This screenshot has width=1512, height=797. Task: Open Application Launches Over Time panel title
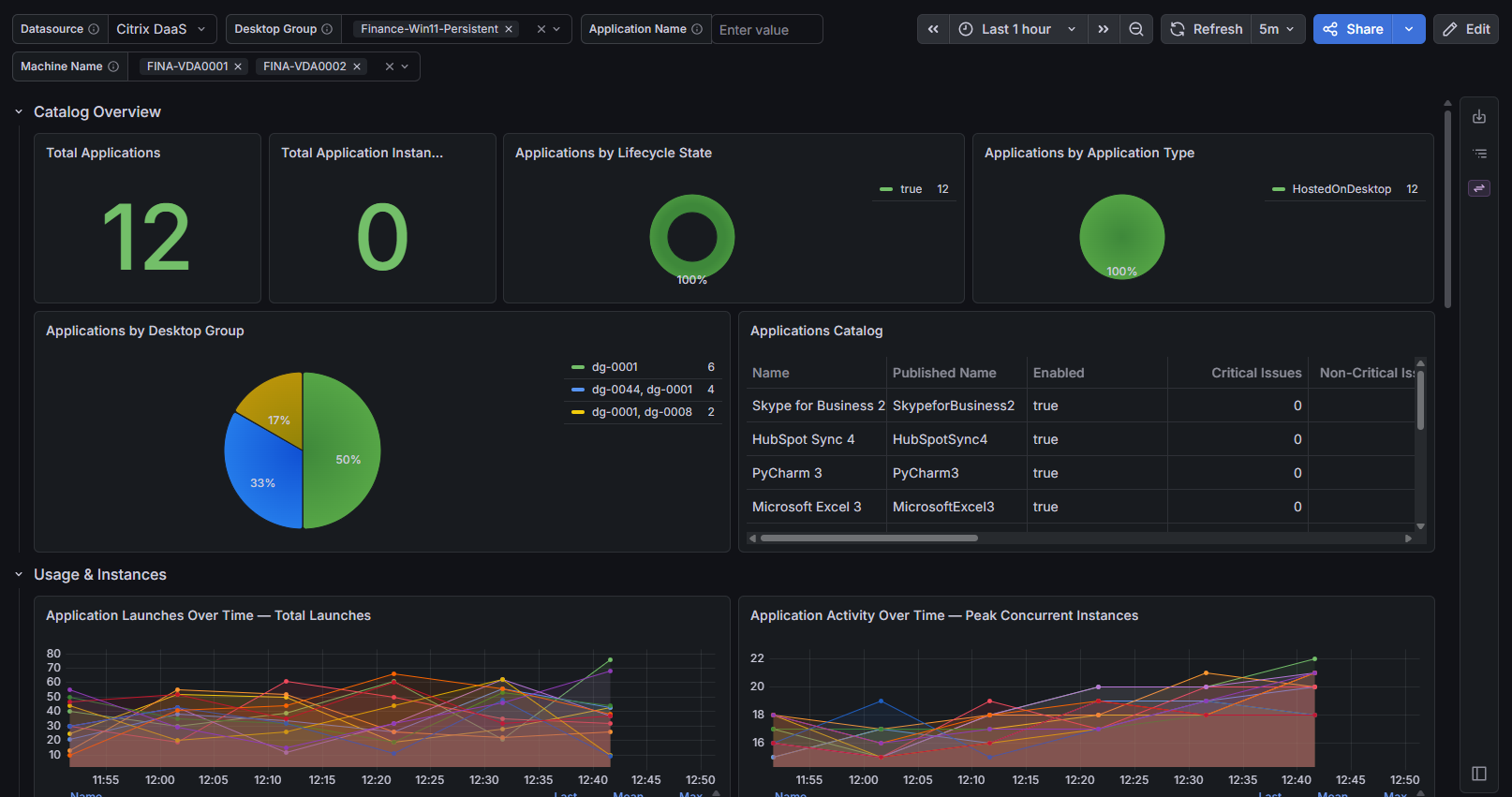[208, 615]
